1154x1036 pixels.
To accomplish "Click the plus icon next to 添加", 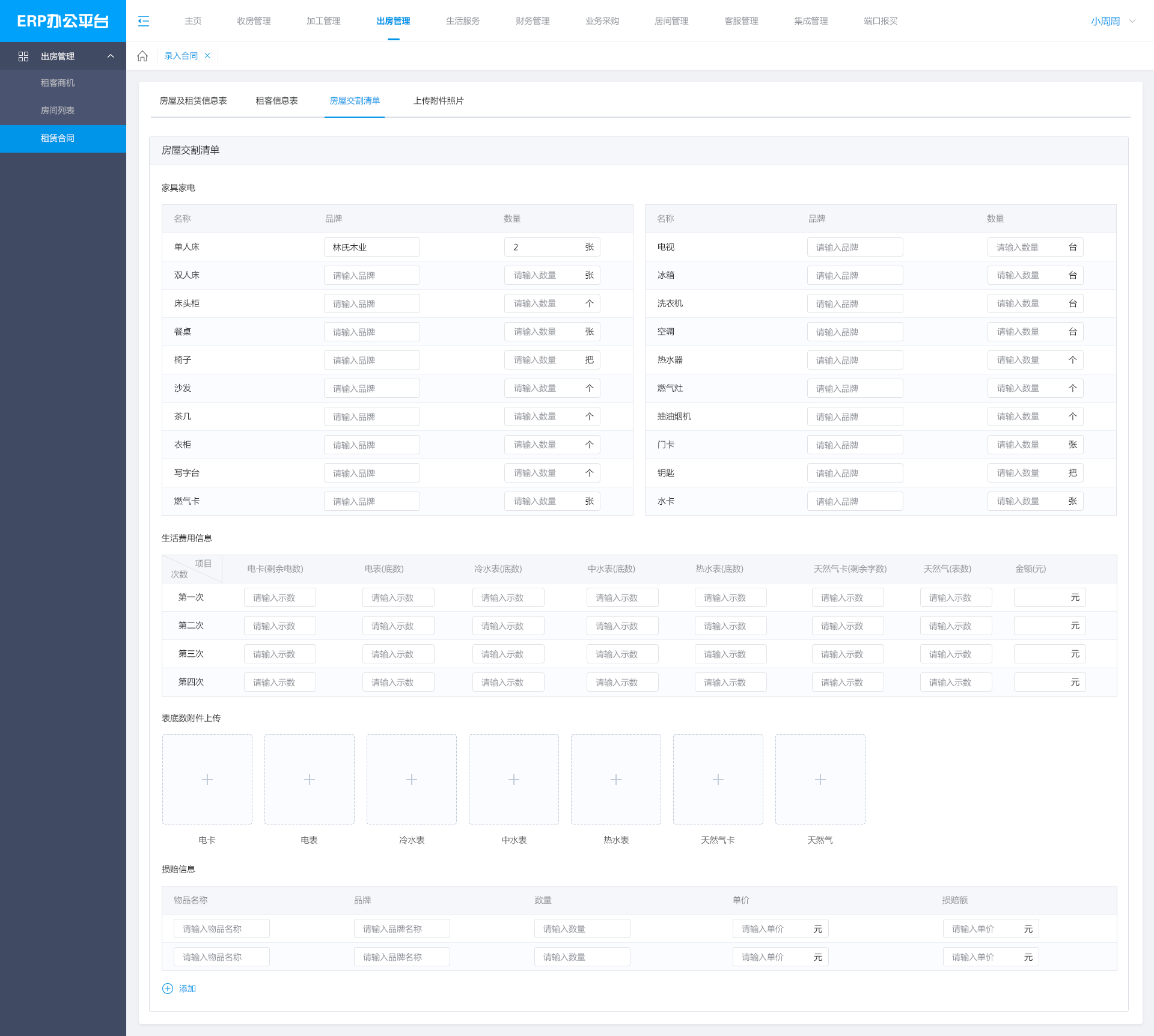I will [168, 989].
